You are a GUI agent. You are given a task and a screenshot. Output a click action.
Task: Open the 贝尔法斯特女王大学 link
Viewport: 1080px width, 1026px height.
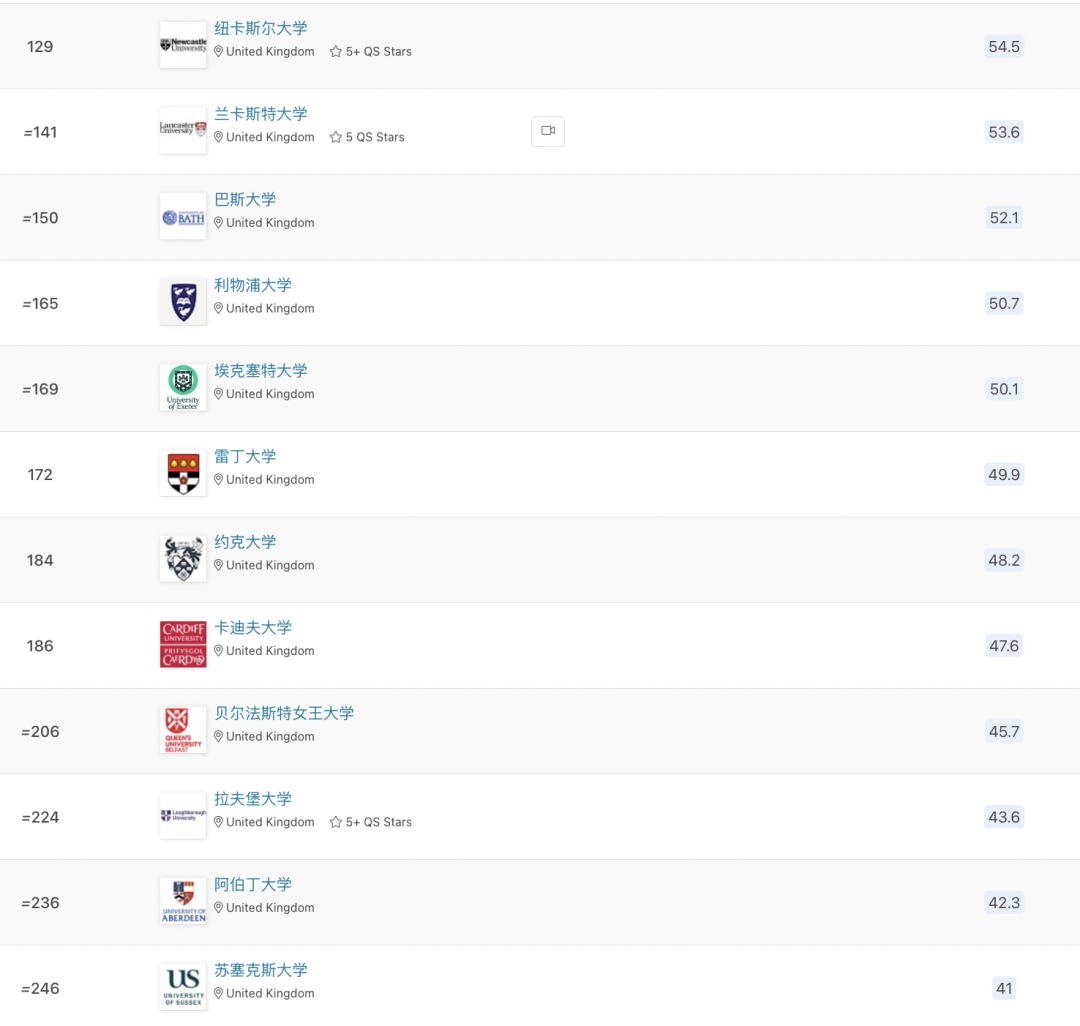point(284,713)
